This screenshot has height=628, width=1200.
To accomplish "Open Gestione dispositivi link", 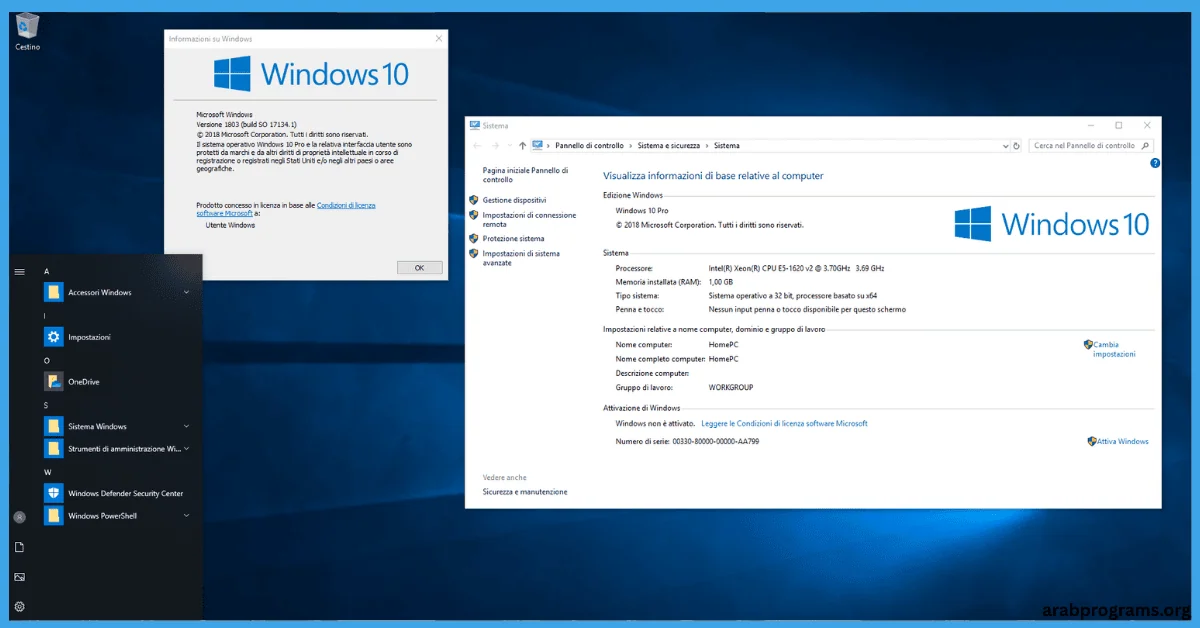I will click(x=514, y=200).
